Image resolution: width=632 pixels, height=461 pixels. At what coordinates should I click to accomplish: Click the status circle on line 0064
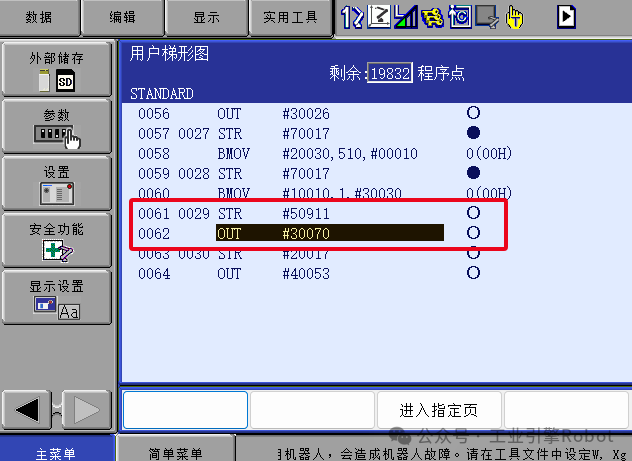point(473,273)
